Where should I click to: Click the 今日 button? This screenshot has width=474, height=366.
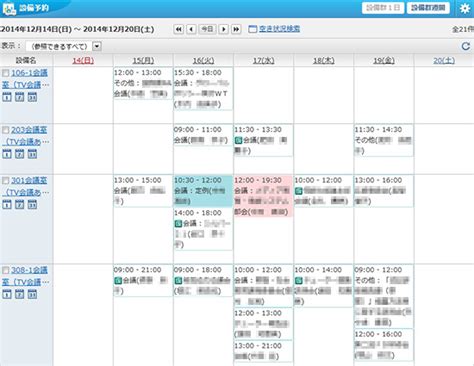point(207,29)
